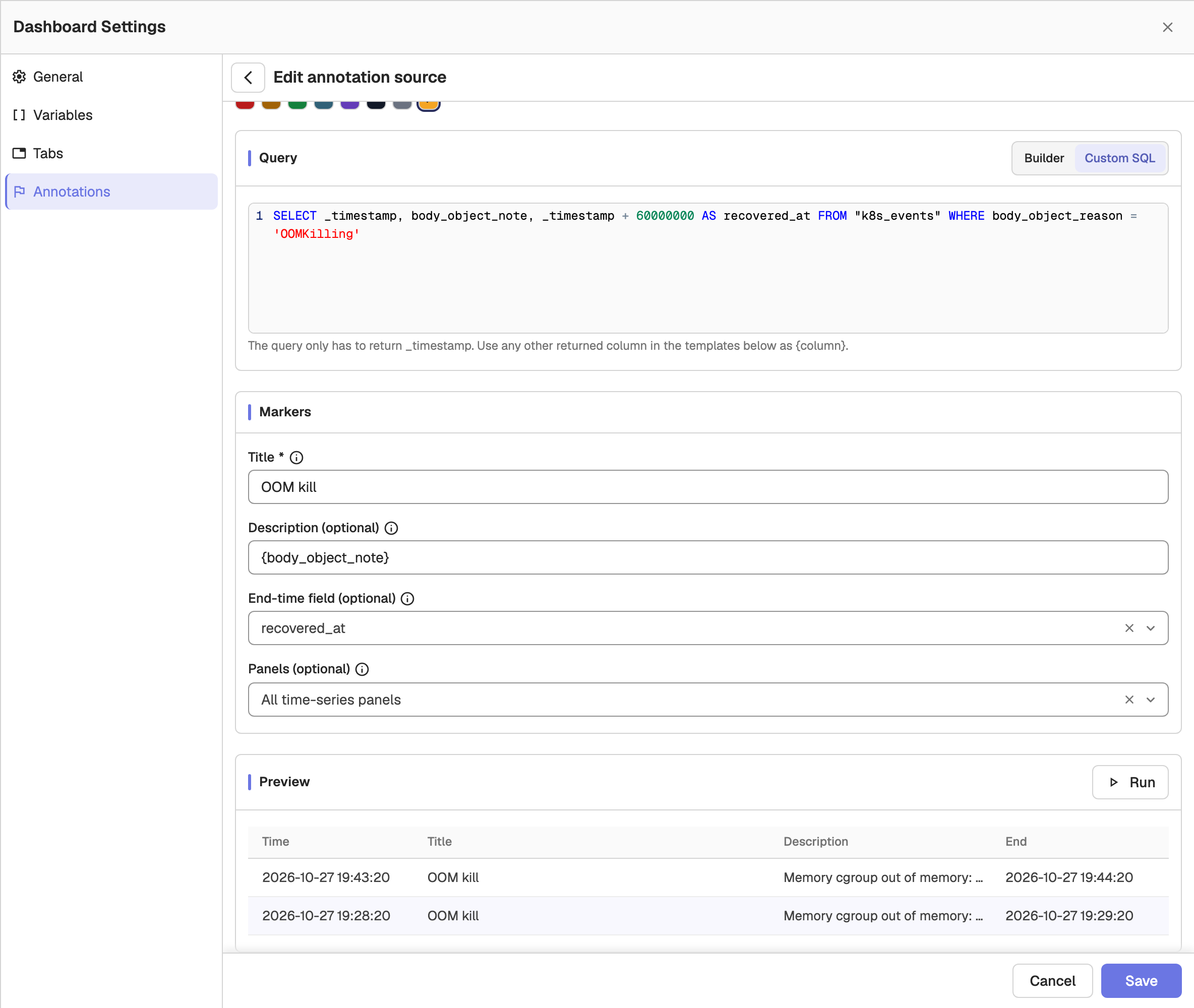Viewport: 1194px width, 1008px height.
Task: Open General settings section
Action: click(111, 77)
